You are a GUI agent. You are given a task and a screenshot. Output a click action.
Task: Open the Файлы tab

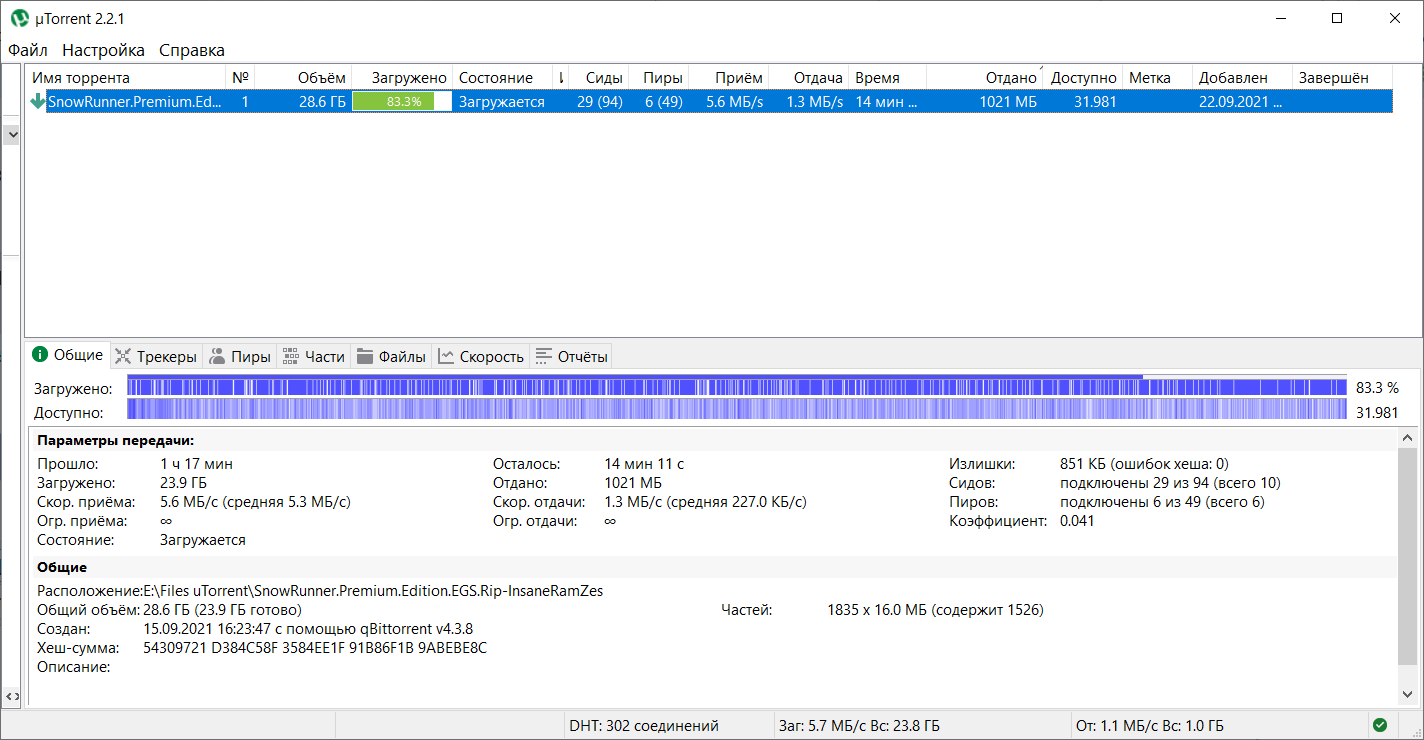coord(391,356)
